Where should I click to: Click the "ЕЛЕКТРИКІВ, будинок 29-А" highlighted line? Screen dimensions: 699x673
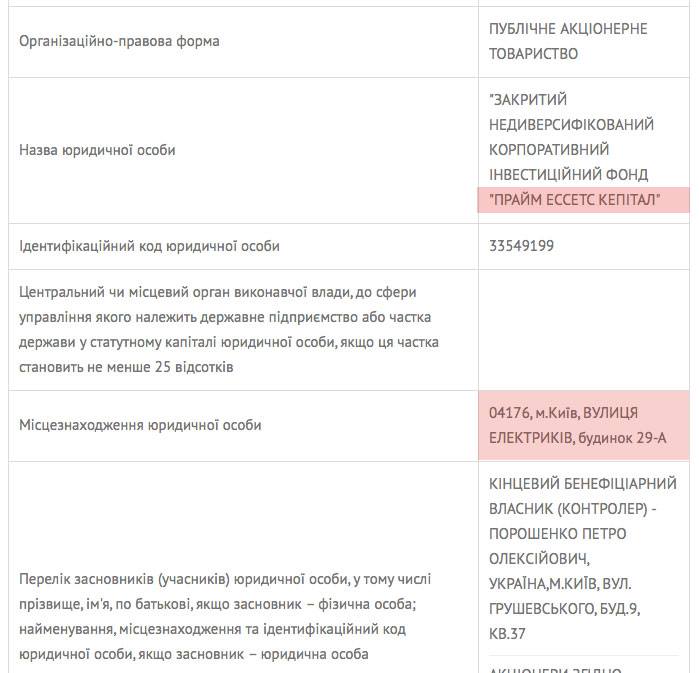pos(577,438)
